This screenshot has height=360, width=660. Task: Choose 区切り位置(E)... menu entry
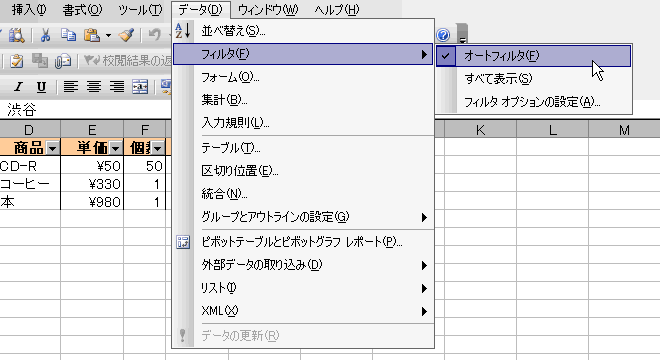coord(303,171)
